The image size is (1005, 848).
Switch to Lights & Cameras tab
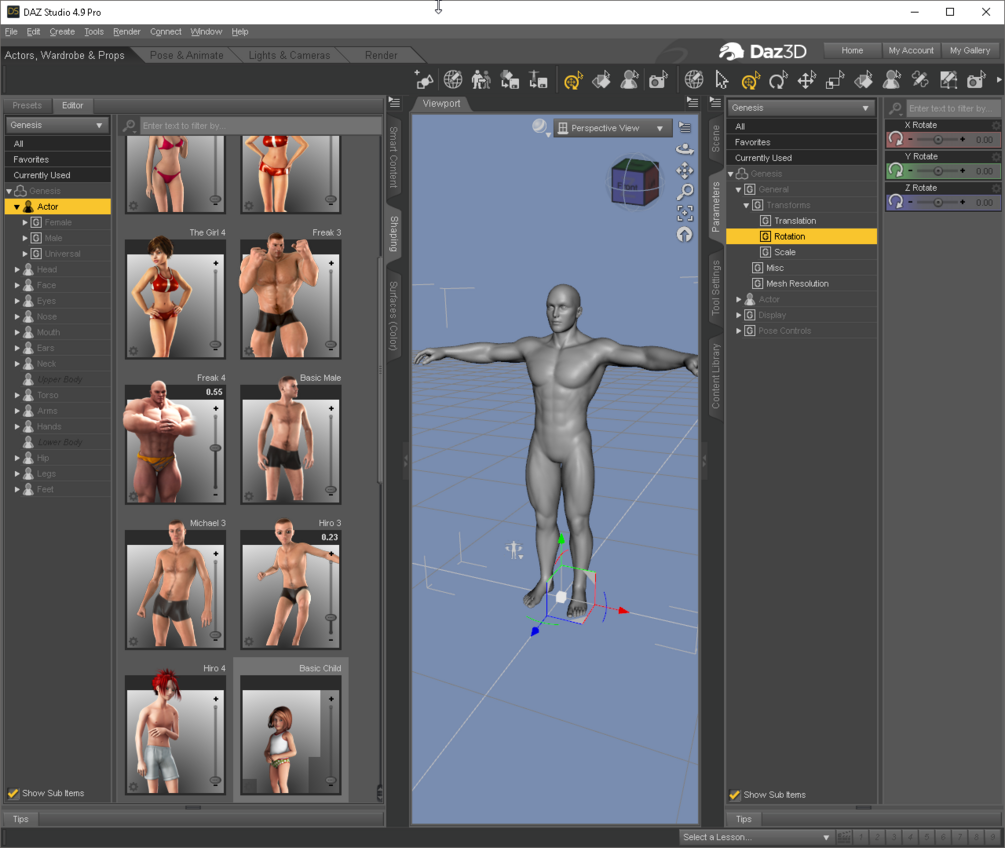(289, 55)
